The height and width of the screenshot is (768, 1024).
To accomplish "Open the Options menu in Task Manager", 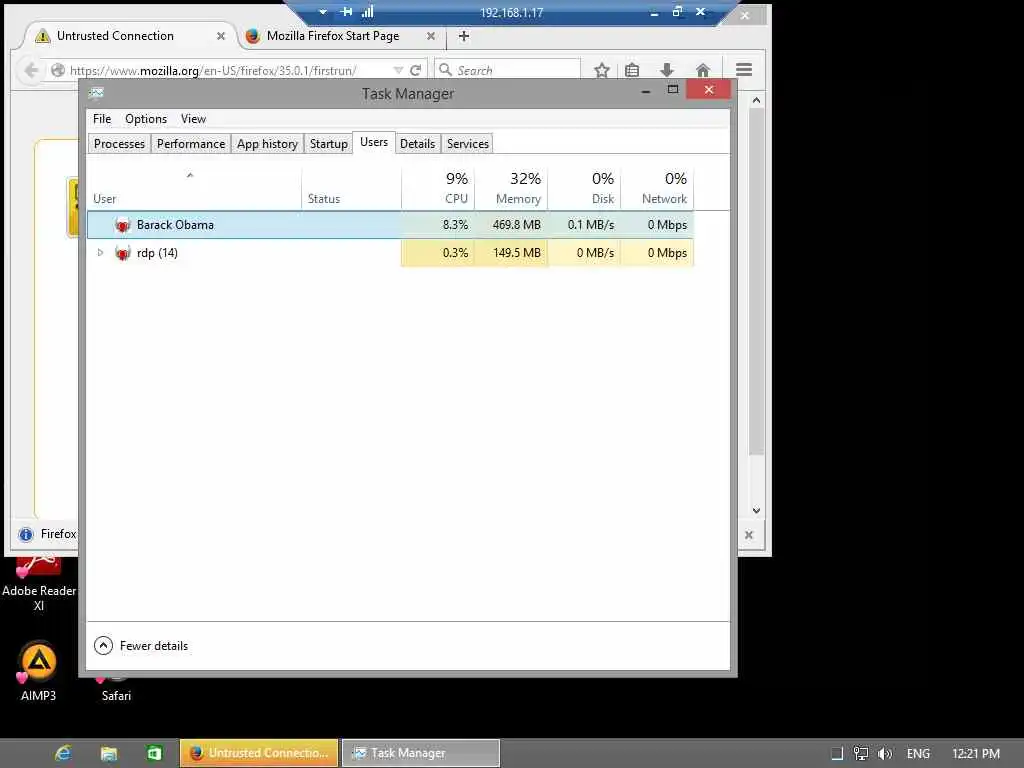I will [x=146, y=119].
